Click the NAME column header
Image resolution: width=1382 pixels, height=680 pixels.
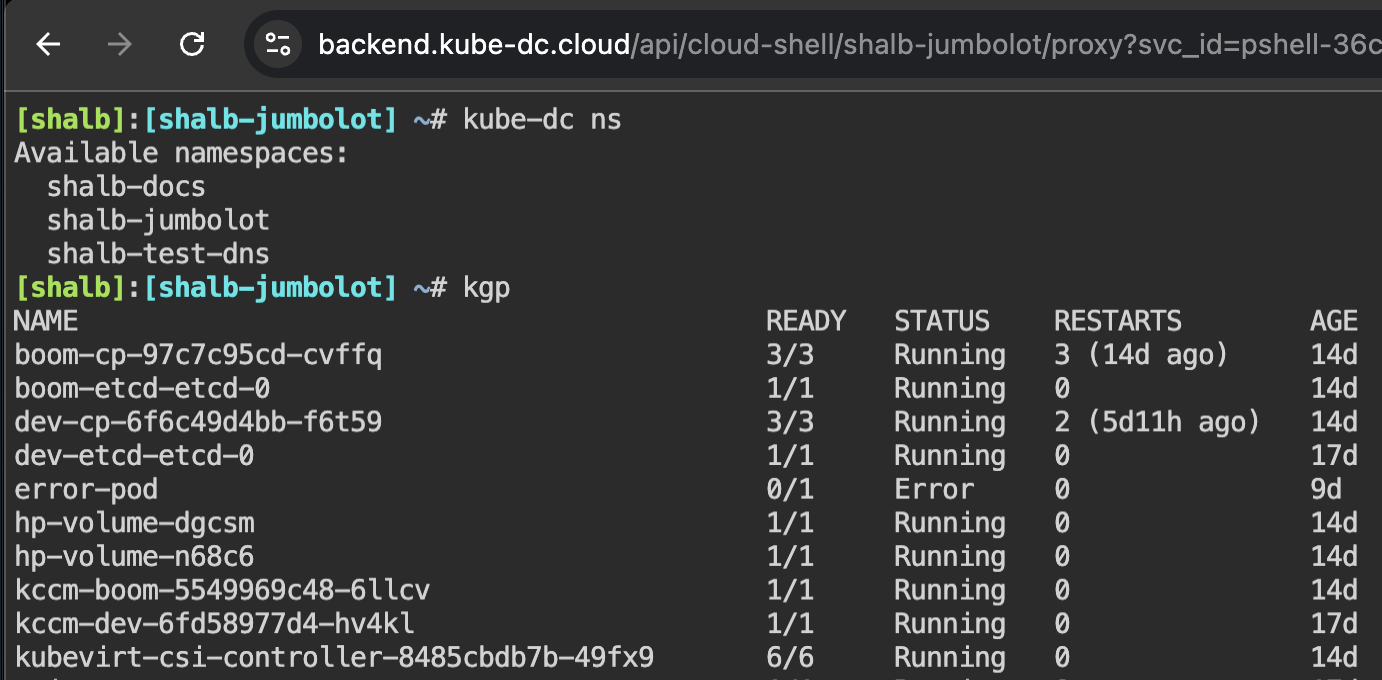coord(46,321)
